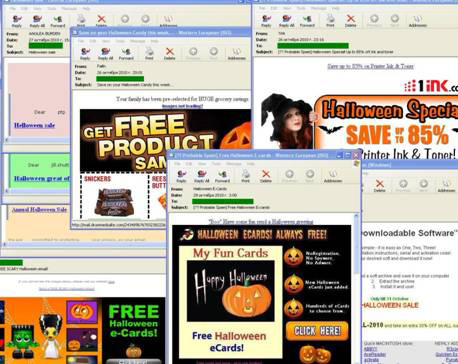Screen dimensions: 458x364
Task: Click the GET FREE PRODUCT SAMPLES banner
Action: [165, 141]
